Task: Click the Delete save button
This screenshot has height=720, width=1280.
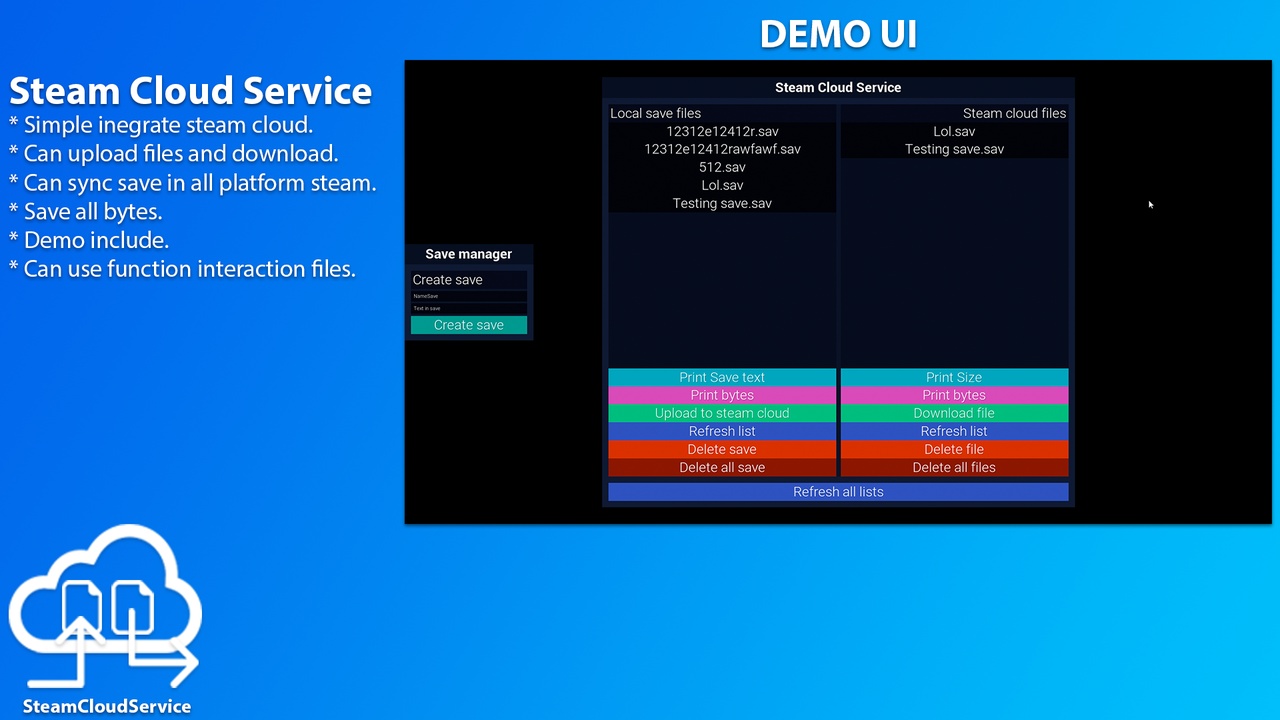Action: pos(722,449)
